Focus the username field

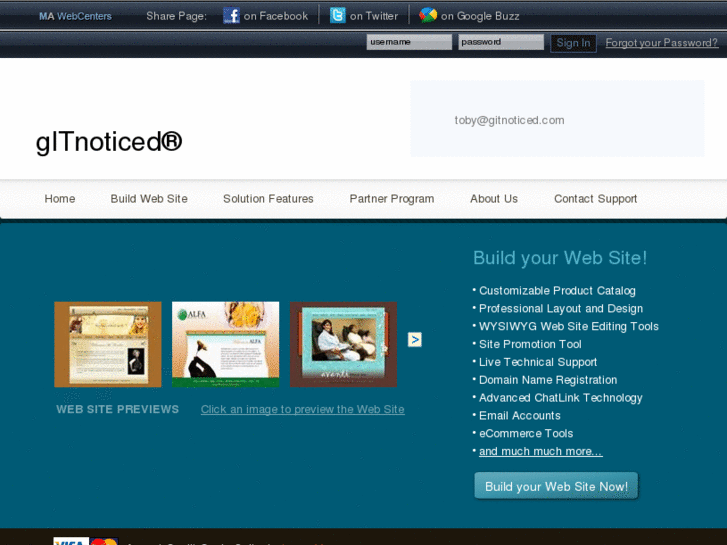pos(409,42)
